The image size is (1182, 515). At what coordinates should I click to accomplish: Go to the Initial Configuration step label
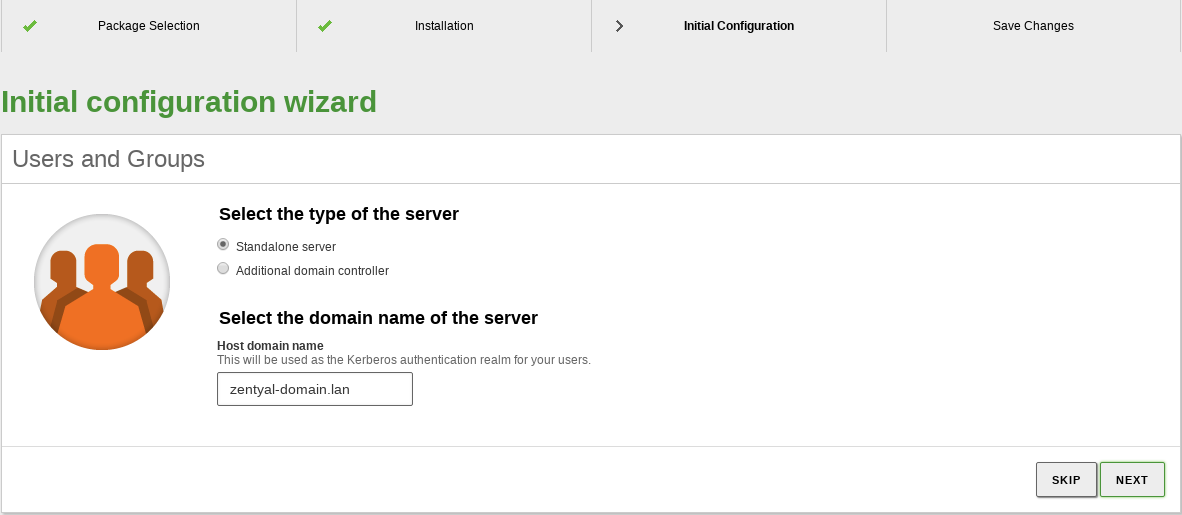(x=739, y=26)
